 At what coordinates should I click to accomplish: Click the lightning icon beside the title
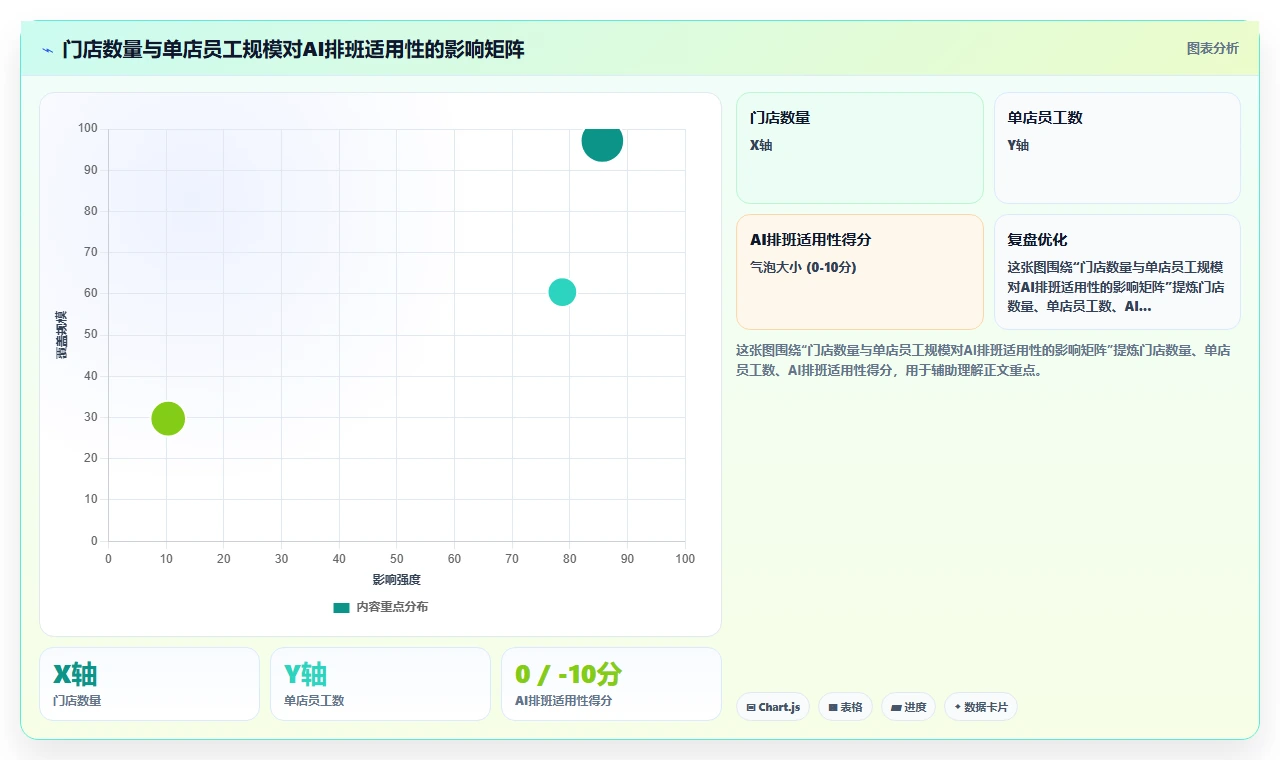pyautogui.click(x=47, y=49)
